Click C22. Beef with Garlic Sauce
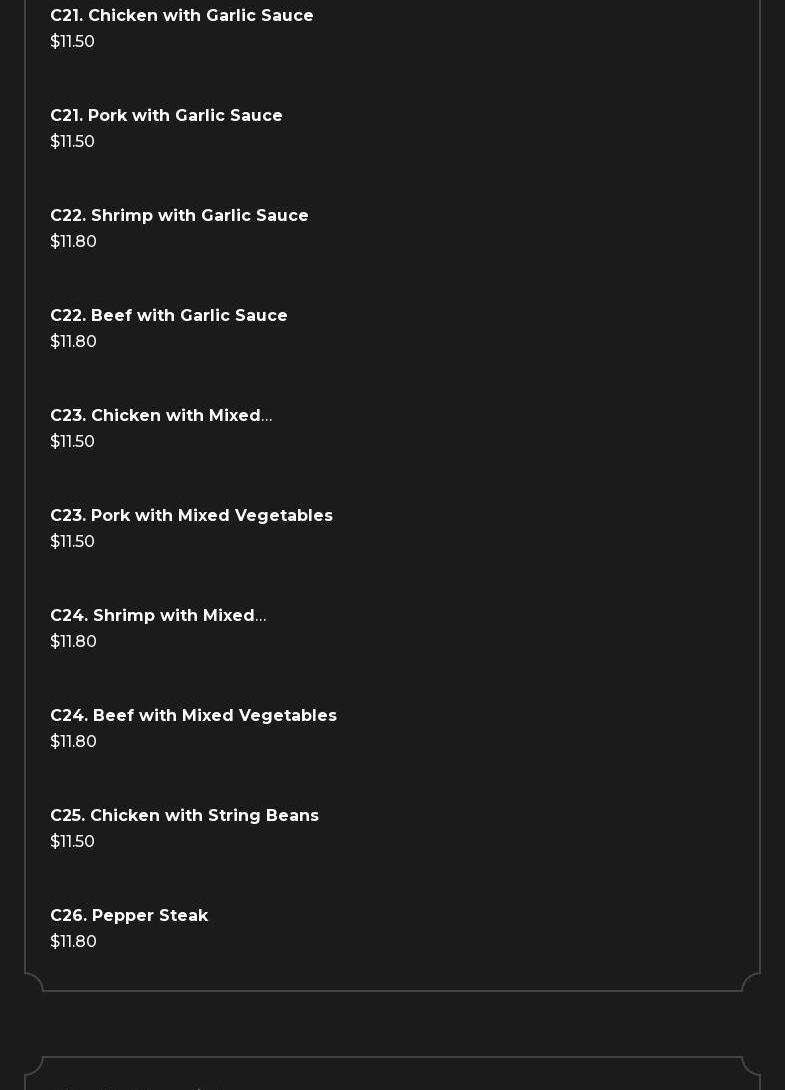Image resolution: width=785 pixels, height=1090 pixels. [x=169, y=316]
